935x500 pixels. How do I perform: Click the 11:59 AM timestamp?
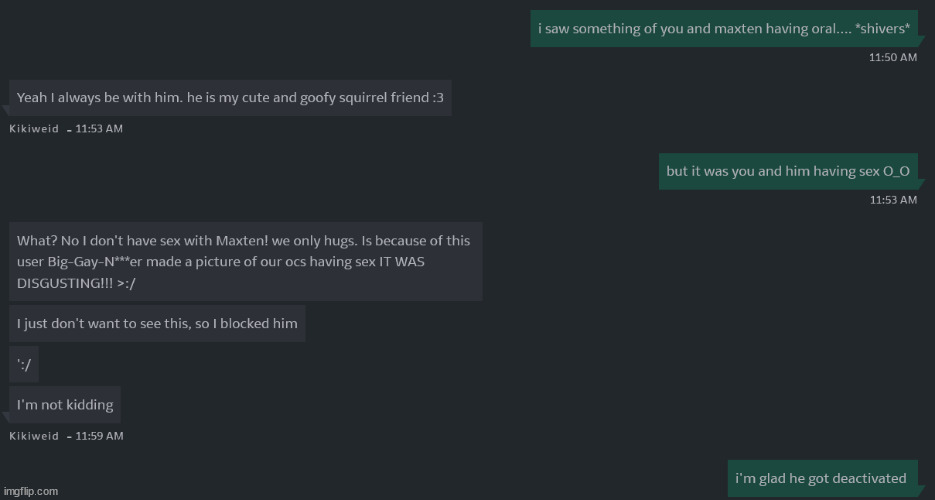click(x=99, y=436)
